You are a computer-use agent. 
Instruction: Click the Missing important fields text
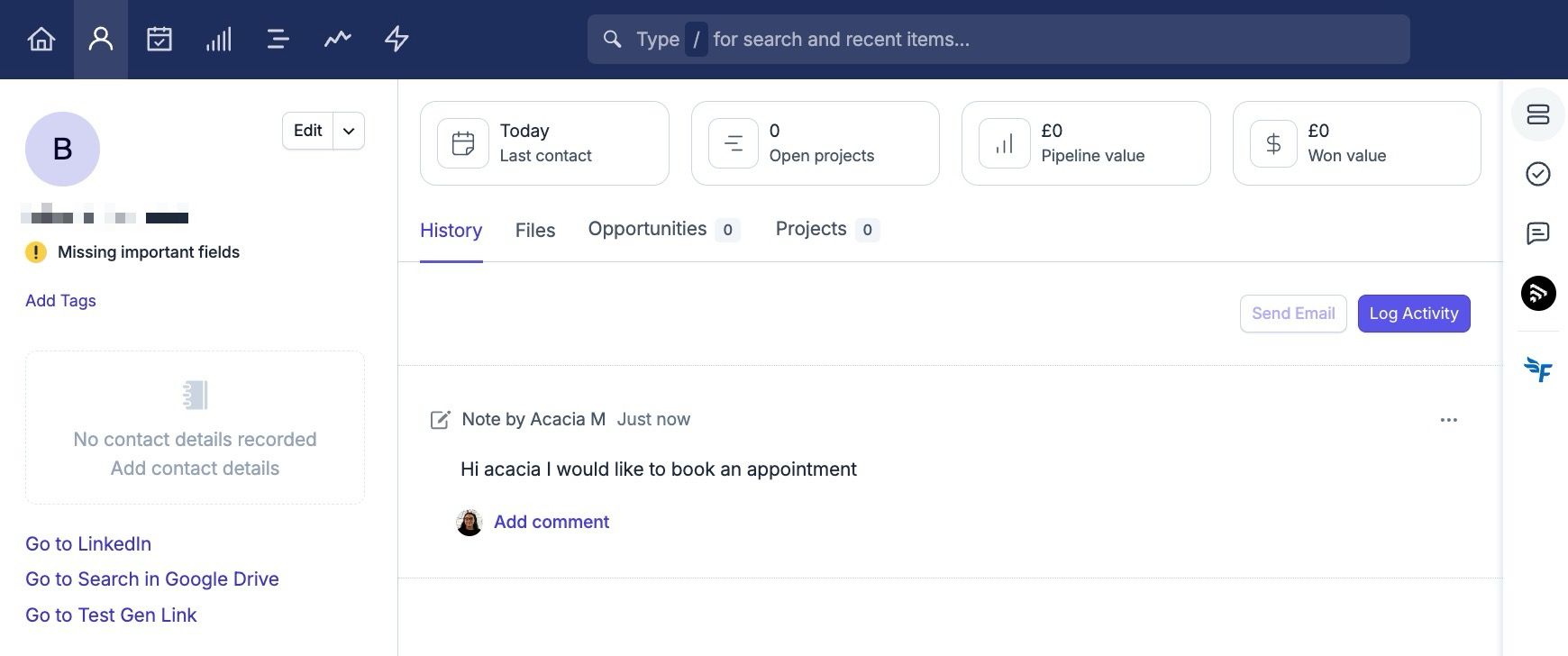(149, 252)
